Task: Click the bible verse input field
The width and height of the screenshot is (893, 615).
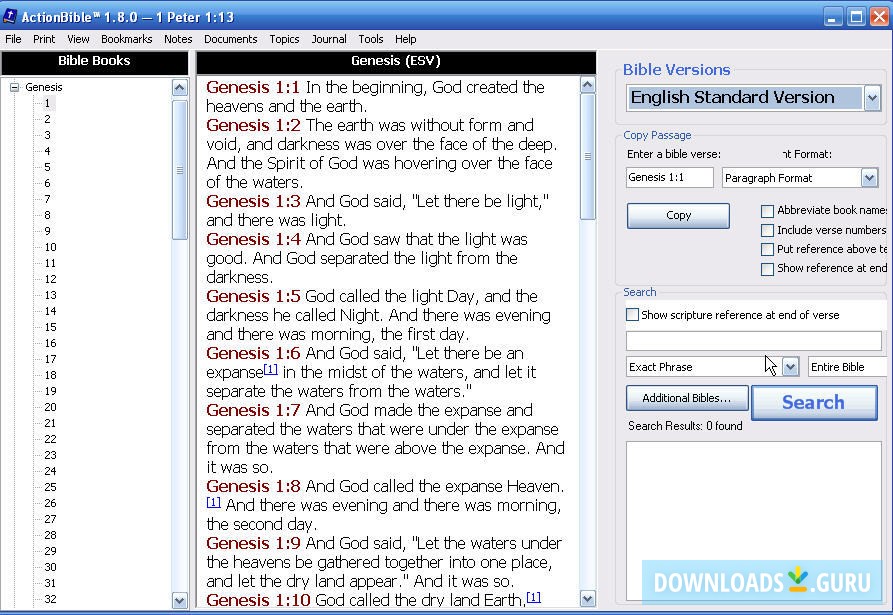Action: pos(669,177)
